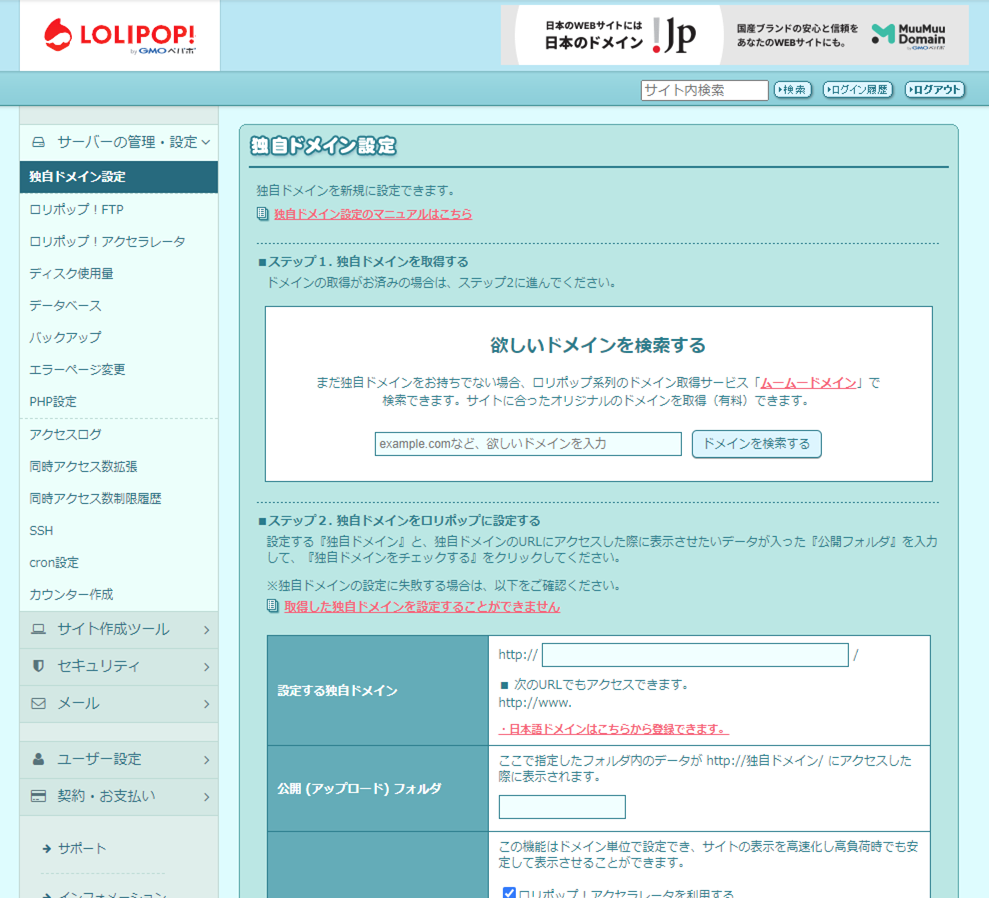Expand the サイト作成ツール section
The width and height of the screenshot is (989, 898).
[110, 631]
